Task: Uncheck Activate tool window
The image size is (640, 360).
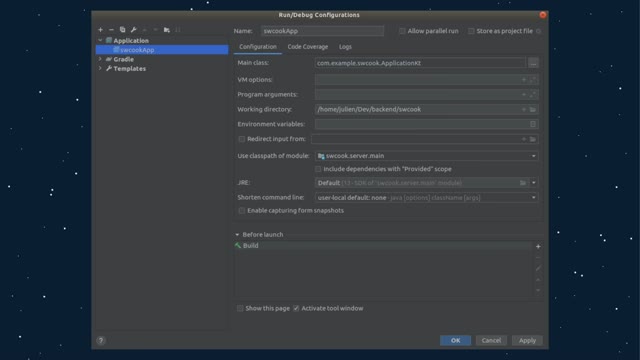Action: pyautogui.click(x=296, y=308)
